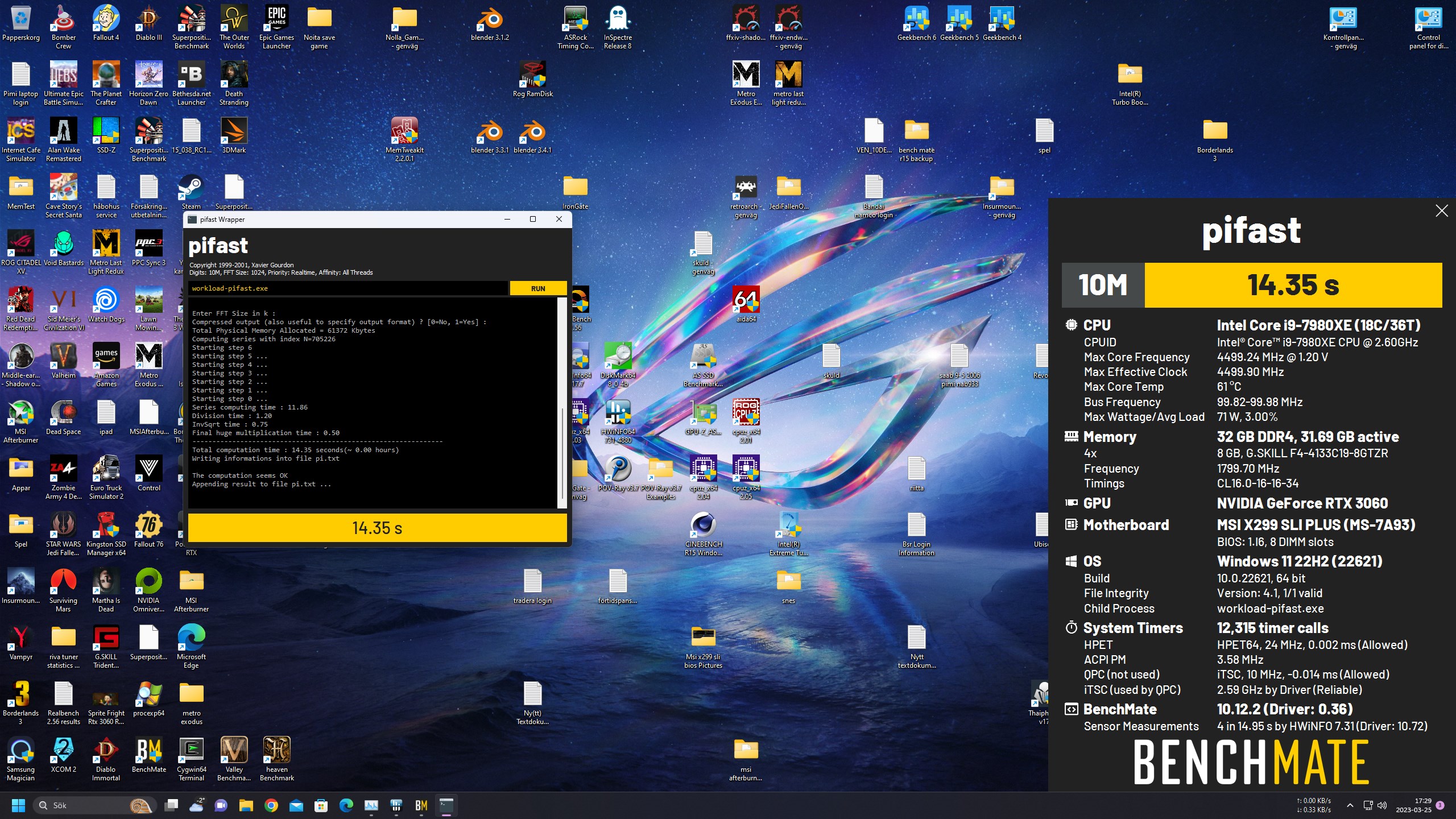1456x819 pixels.
Task: Select the Geekbench 5 desktop icon
Action: pyautogui.click(x=959, y=24)
